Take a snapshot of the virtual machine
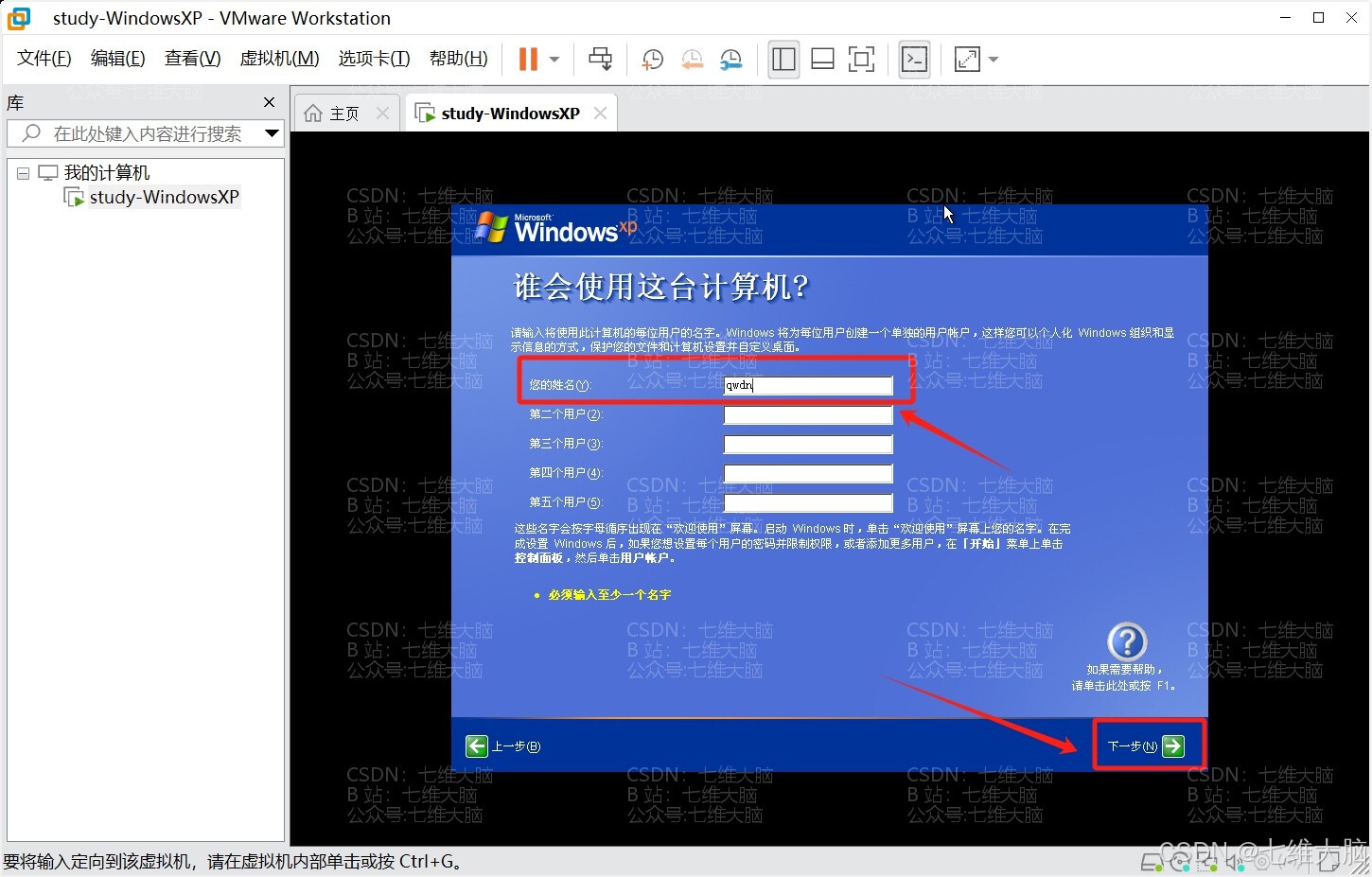 click(x=652, y=60)
